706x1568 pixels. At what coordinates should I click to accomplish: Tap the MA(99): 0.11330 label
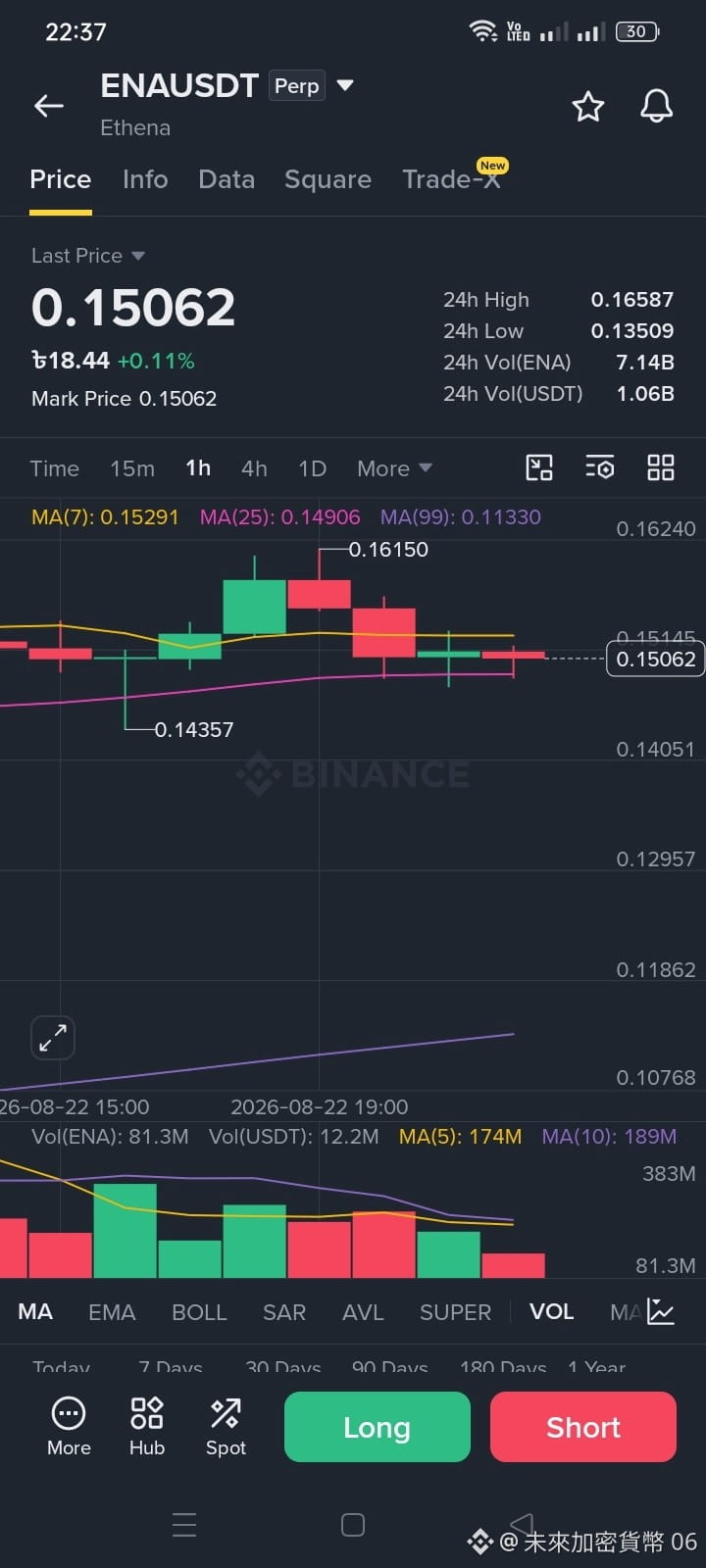click(x=460, y=516)
